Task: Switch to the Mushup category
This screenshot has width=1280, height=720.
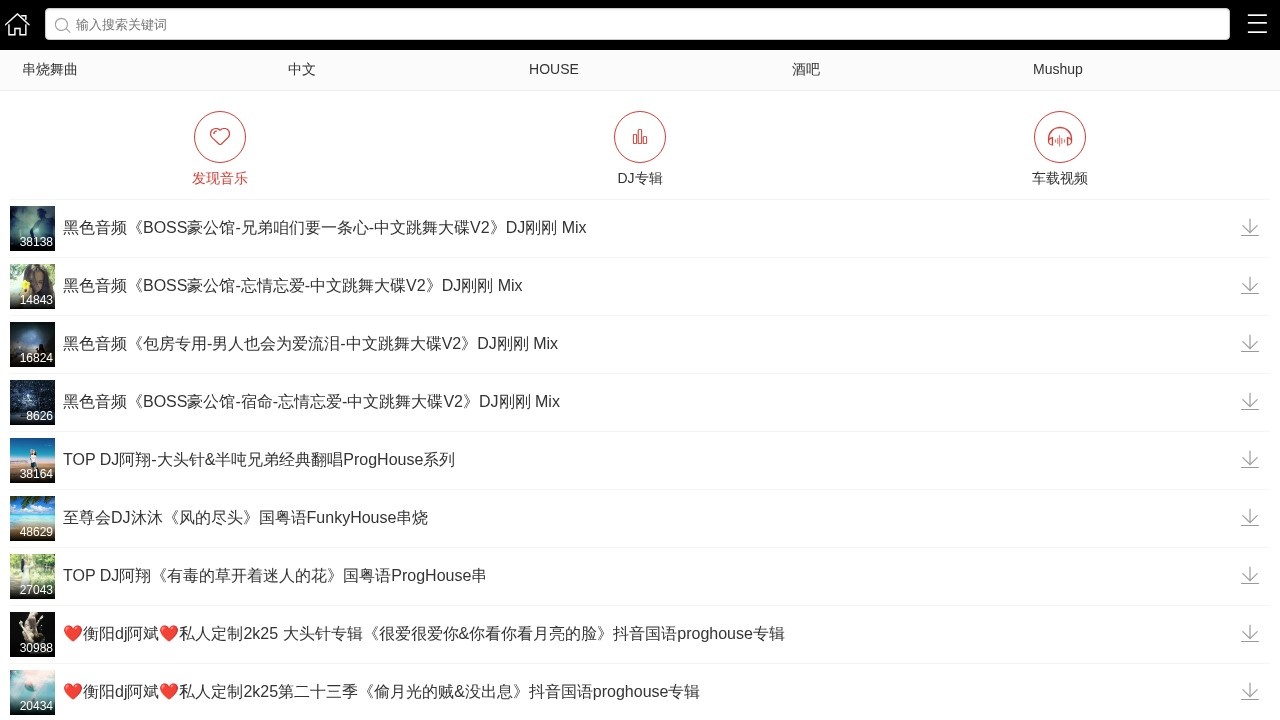Action: [x=1057, y=69]
